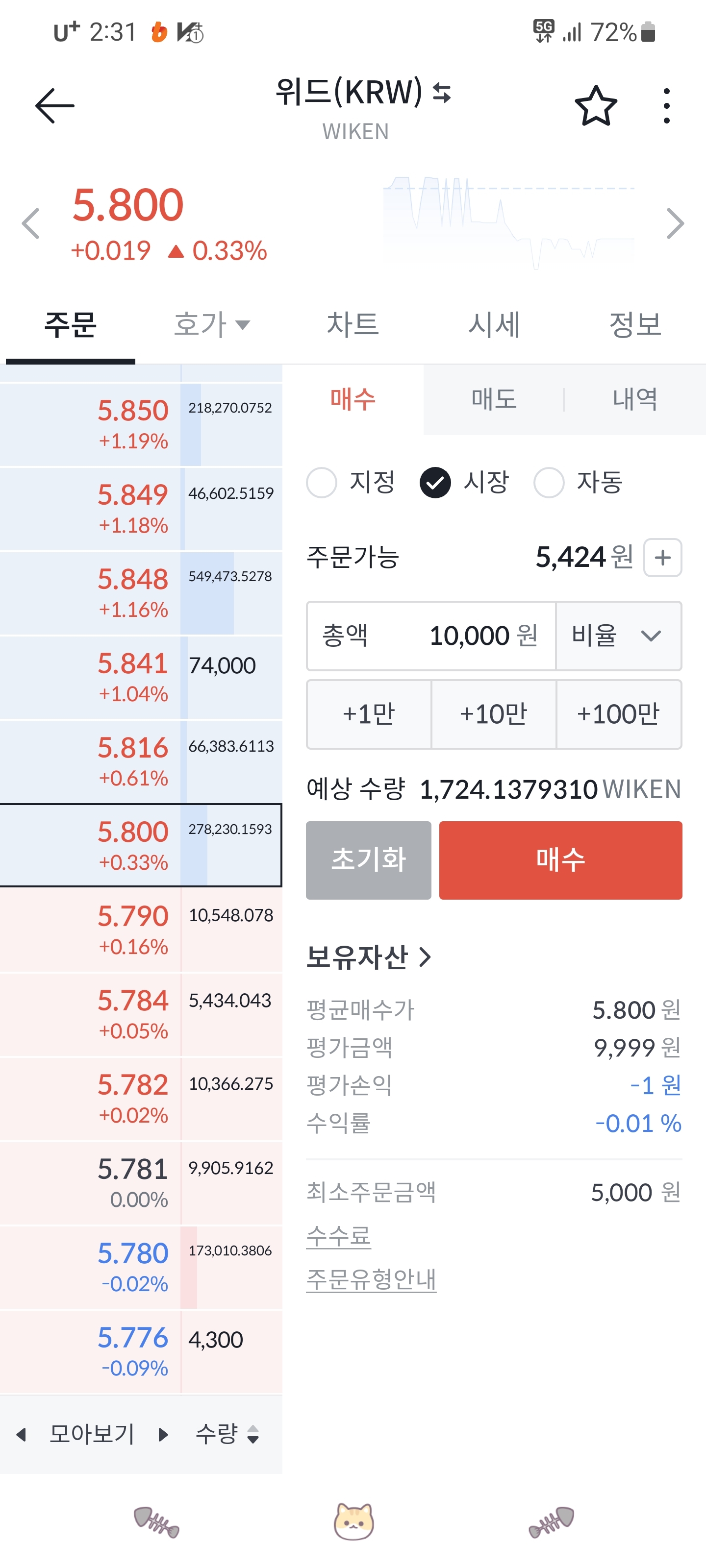The image size is (706, 1568).
Task: Select the 시장 market order radio button
Action: point(435,483)
